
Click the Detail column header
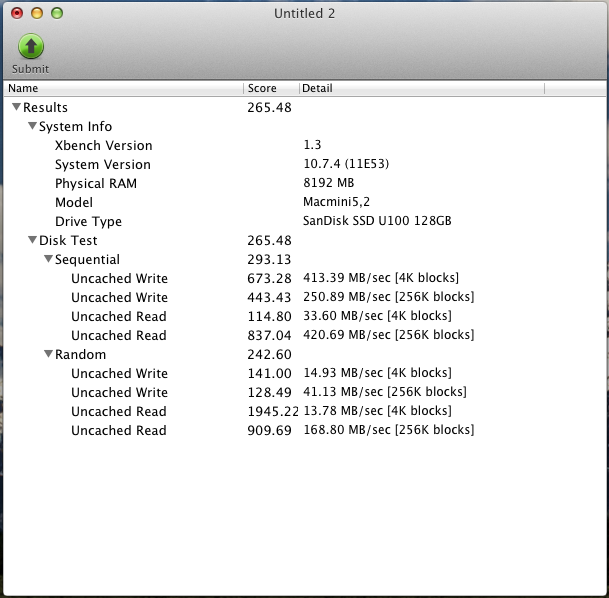point(422,88)
